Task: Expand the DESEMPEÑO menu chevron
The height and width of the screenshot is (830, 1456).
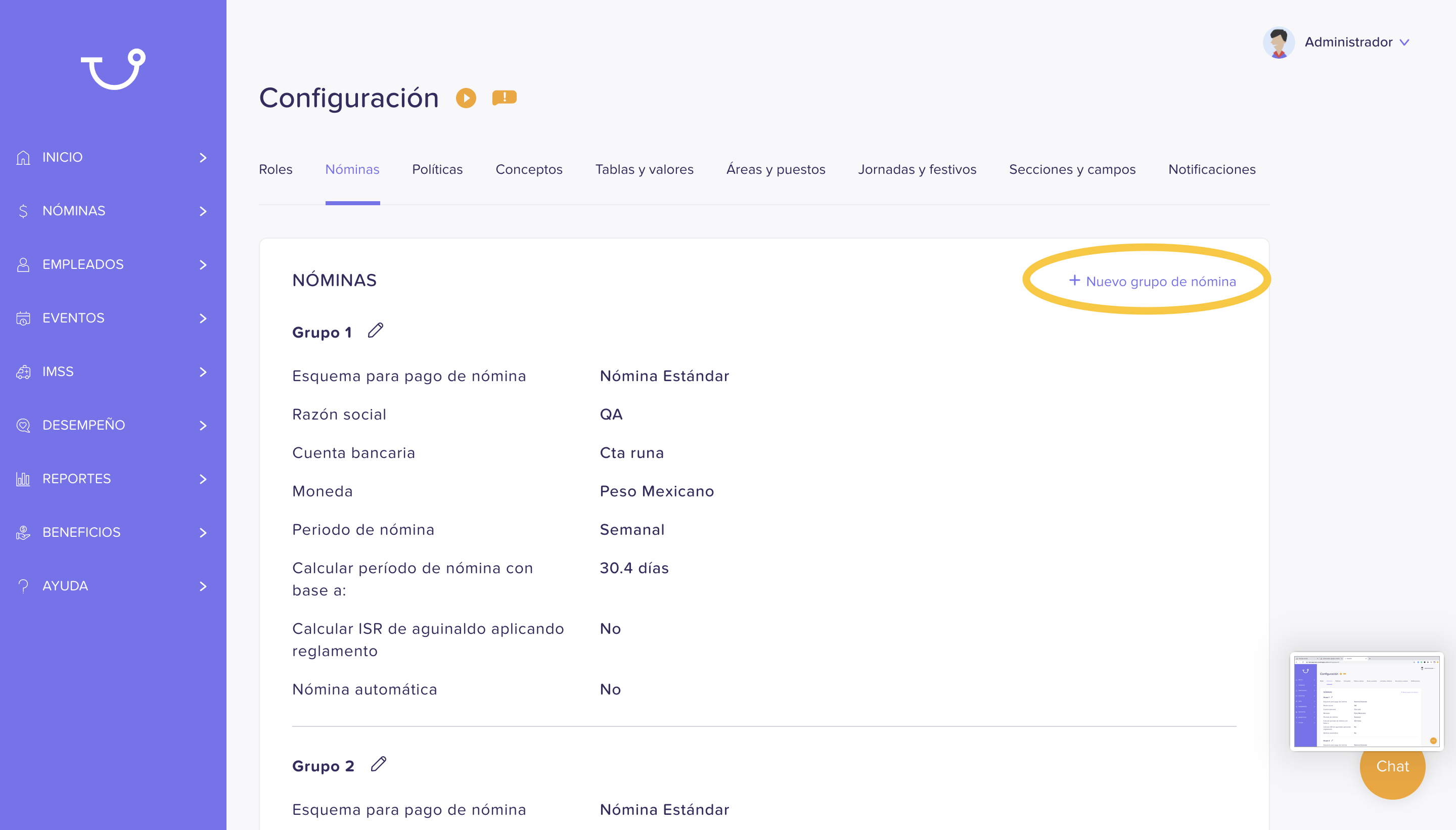Action: point(203,425)
